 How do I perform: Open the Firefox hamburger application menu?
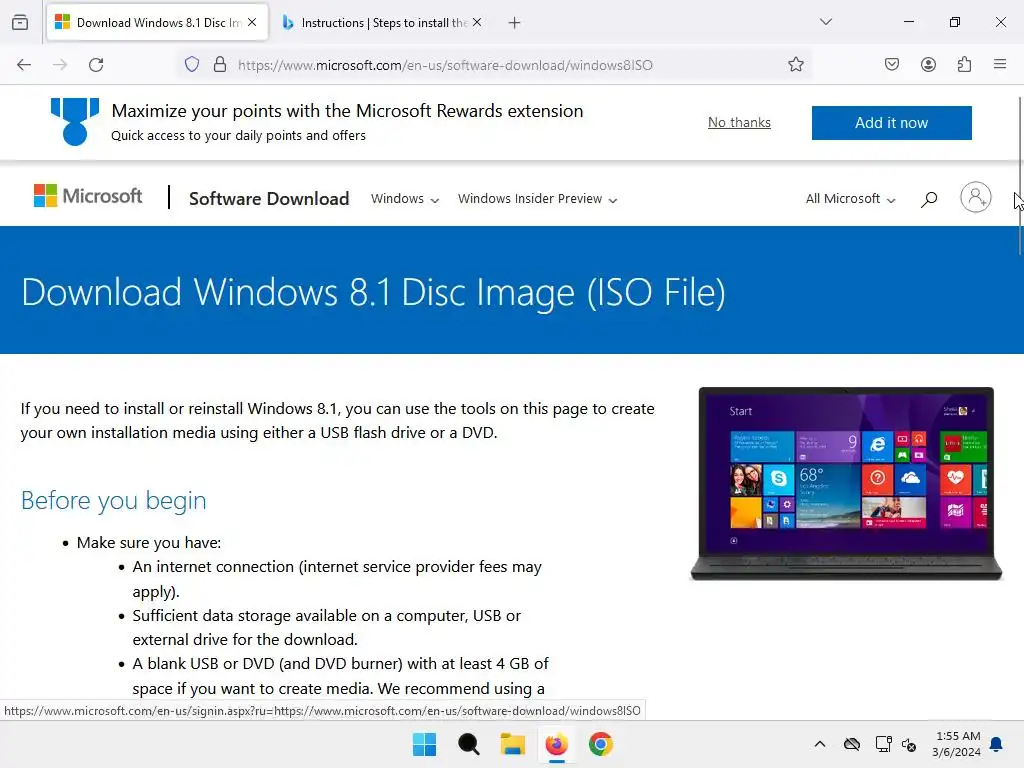pos(1000,64)
